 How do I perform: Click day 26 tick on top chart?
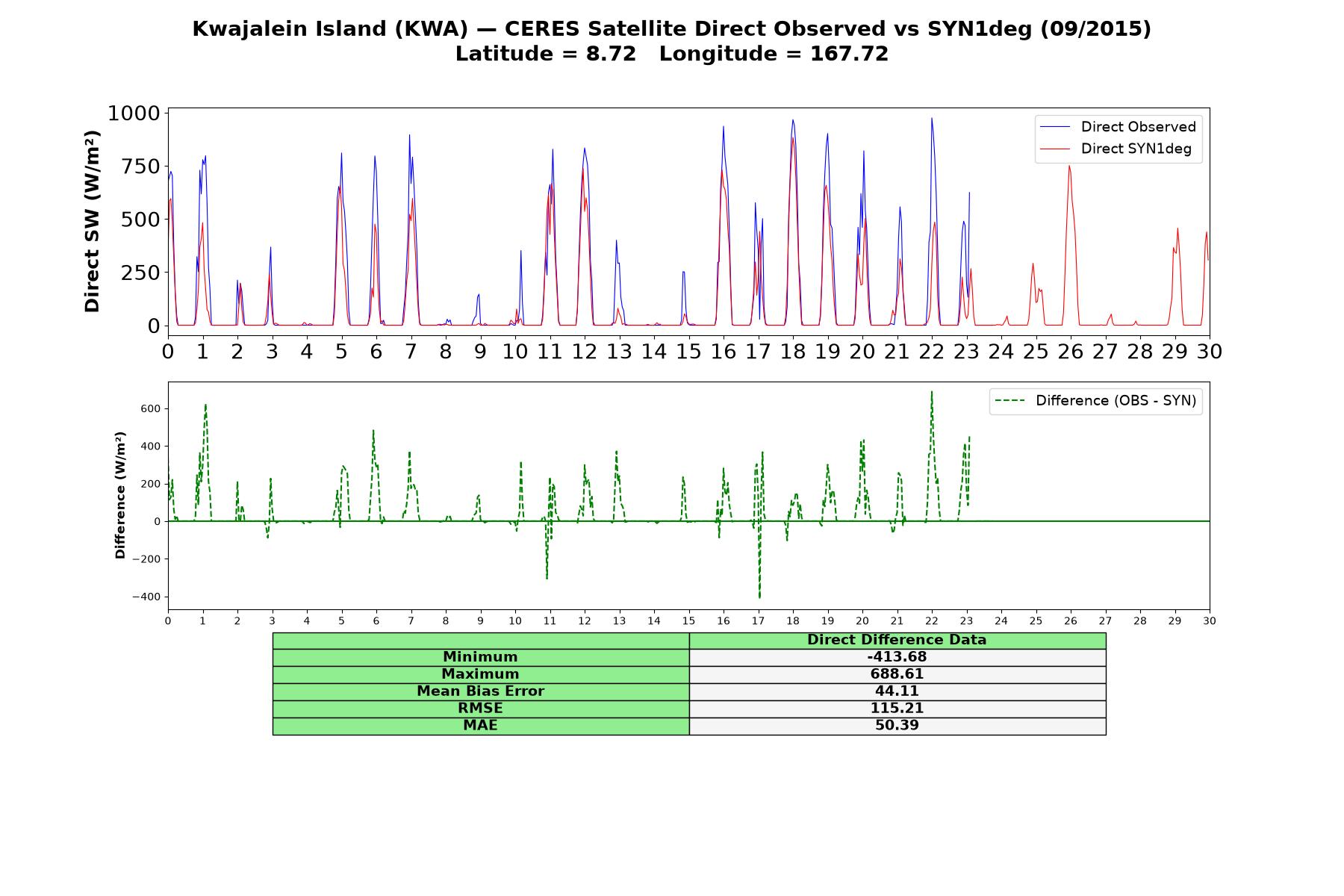[x=1070, y=351]
